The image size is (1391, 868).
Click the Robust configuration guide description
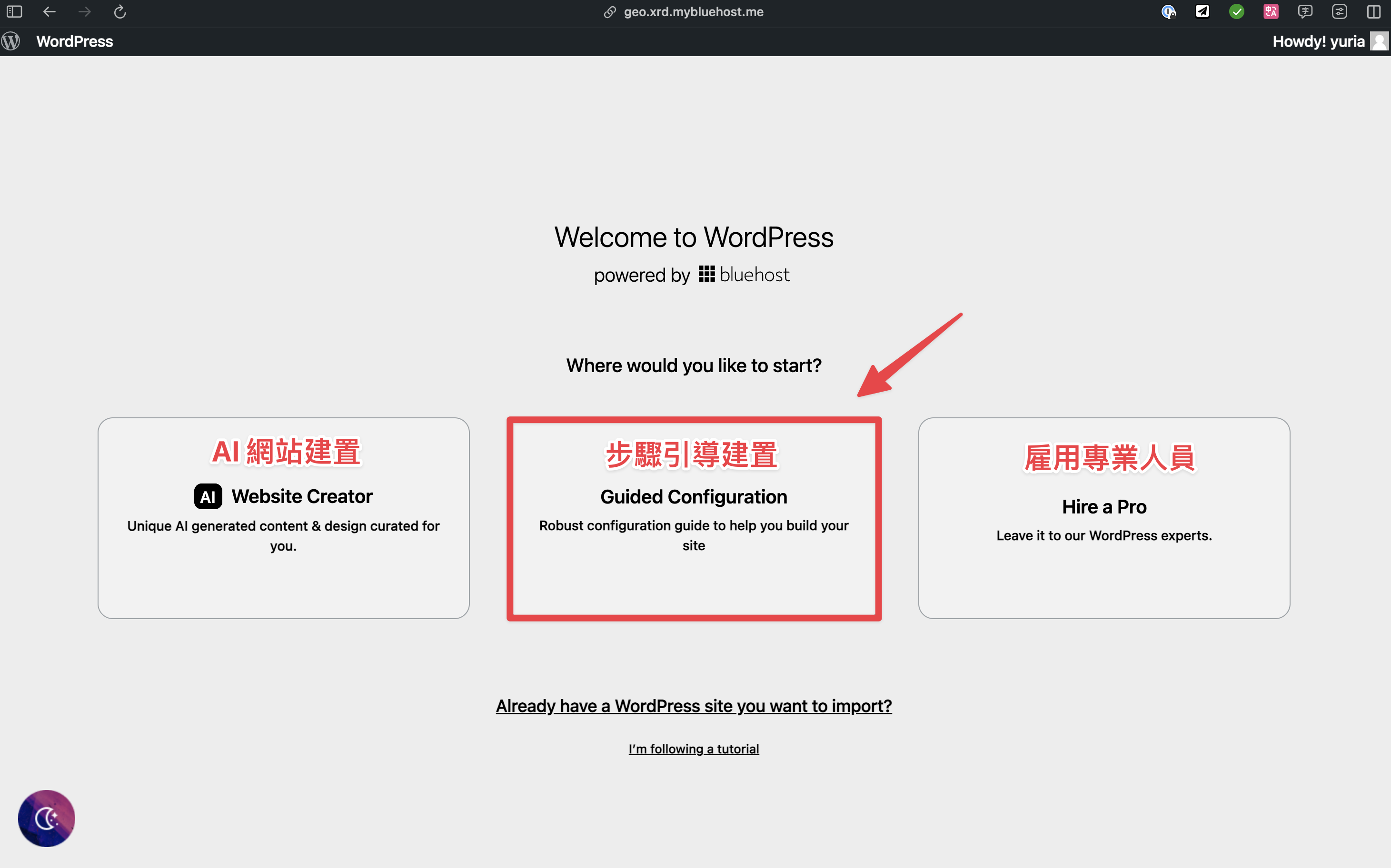coord(694,535)
